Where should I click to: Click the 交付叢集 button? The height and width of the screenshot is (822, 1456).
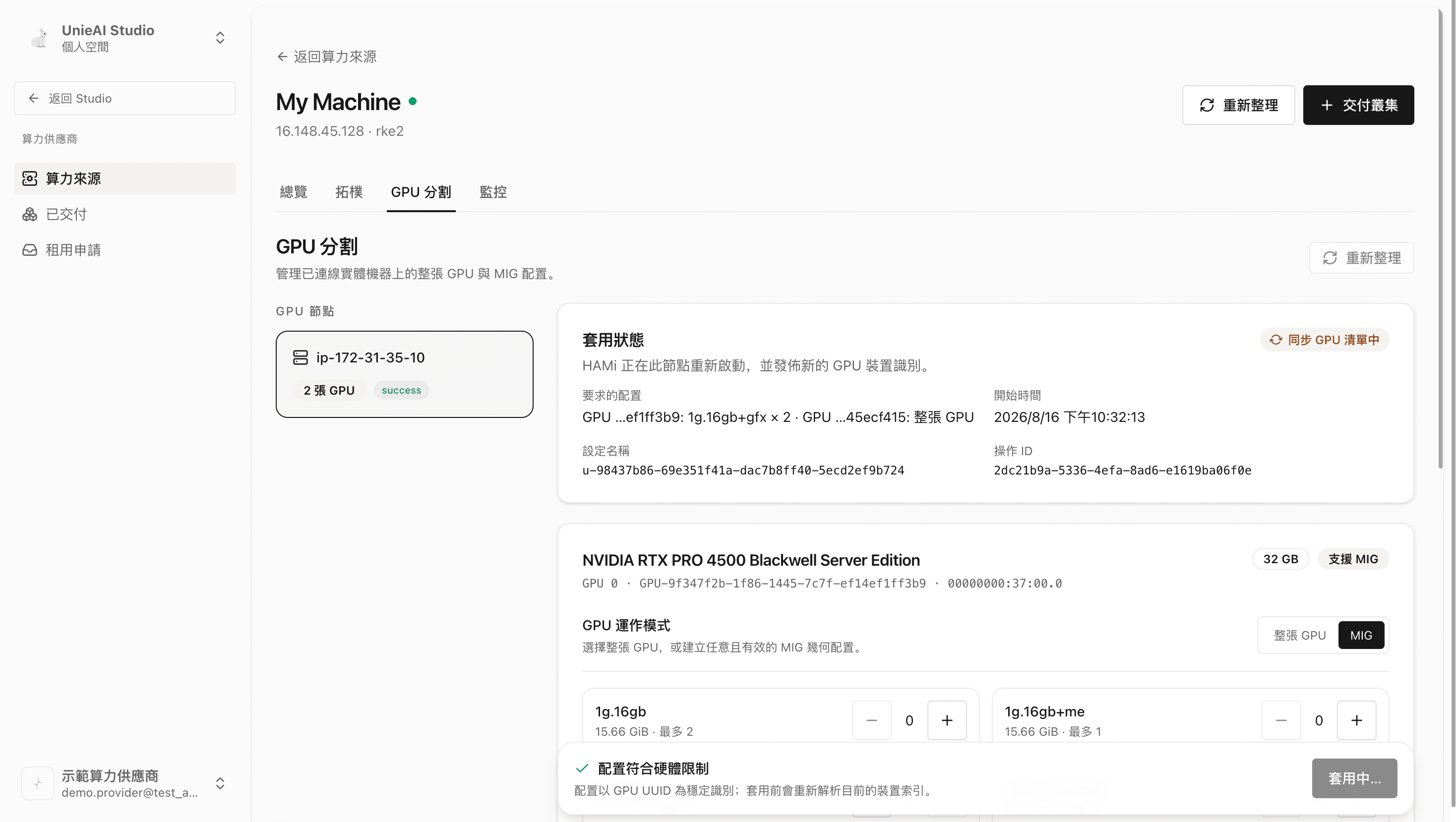click(x=1358, y=105)
